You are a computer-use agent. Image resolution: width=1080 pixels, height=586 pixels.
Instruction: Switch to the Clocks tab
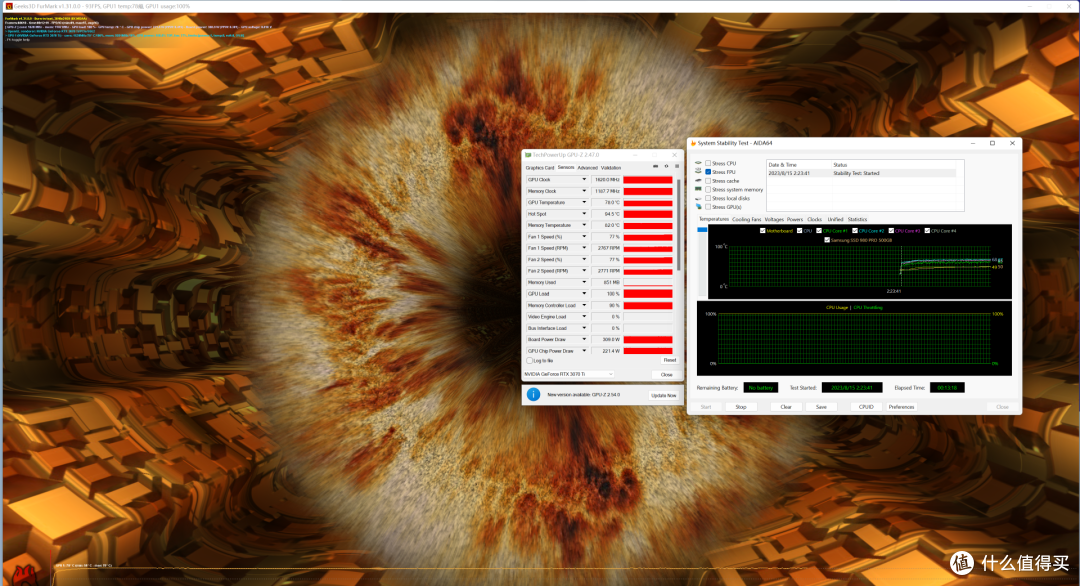[x=814, y=220]
